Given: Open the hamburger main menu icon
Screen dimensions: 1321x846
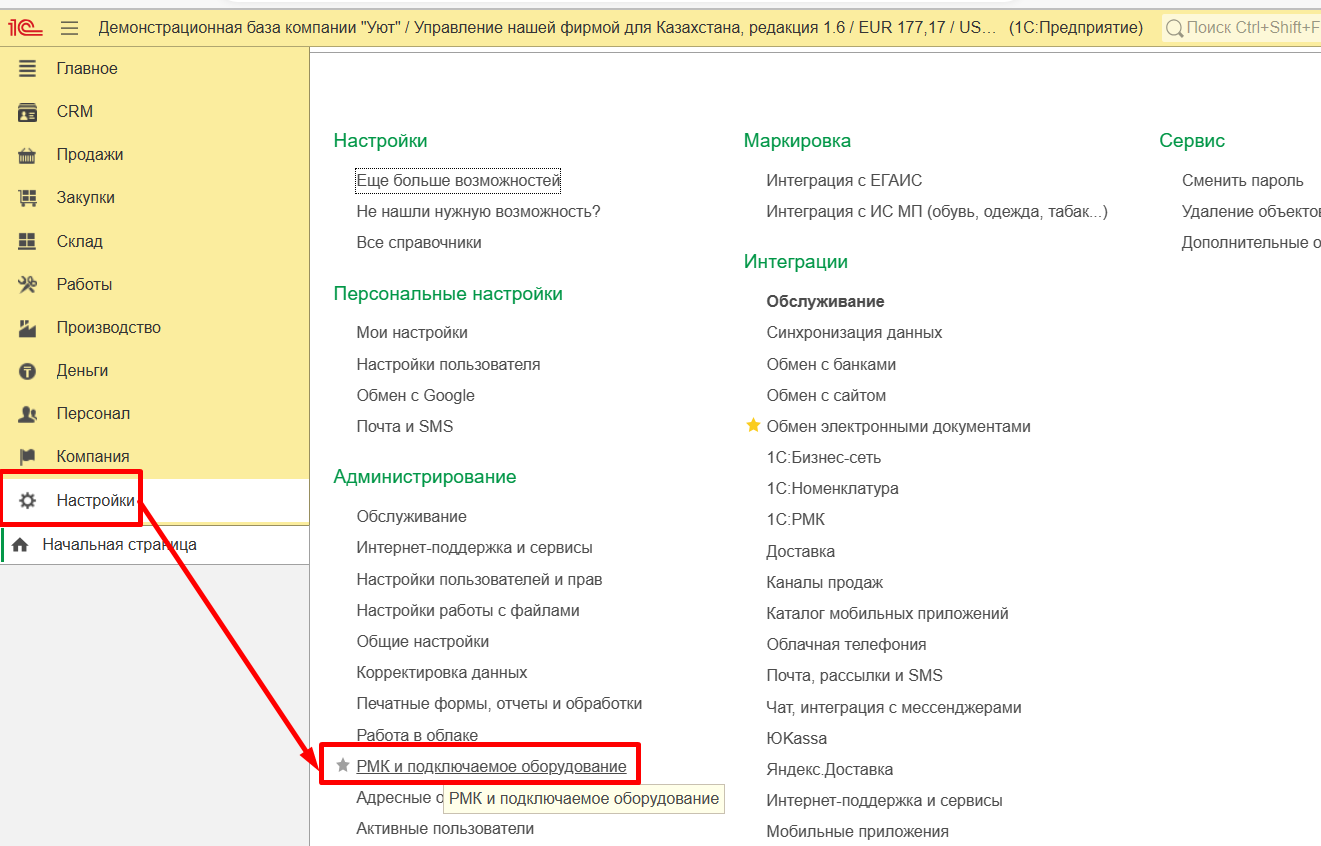Looking at the screenshot, I should pyautogui.click(x=69, y=27).
